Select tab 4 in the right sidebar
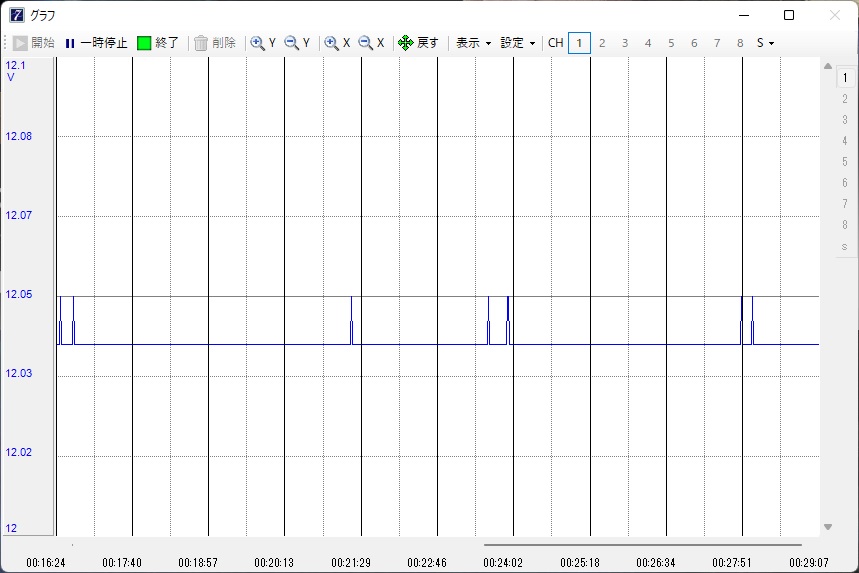 [x=845, y=141]
